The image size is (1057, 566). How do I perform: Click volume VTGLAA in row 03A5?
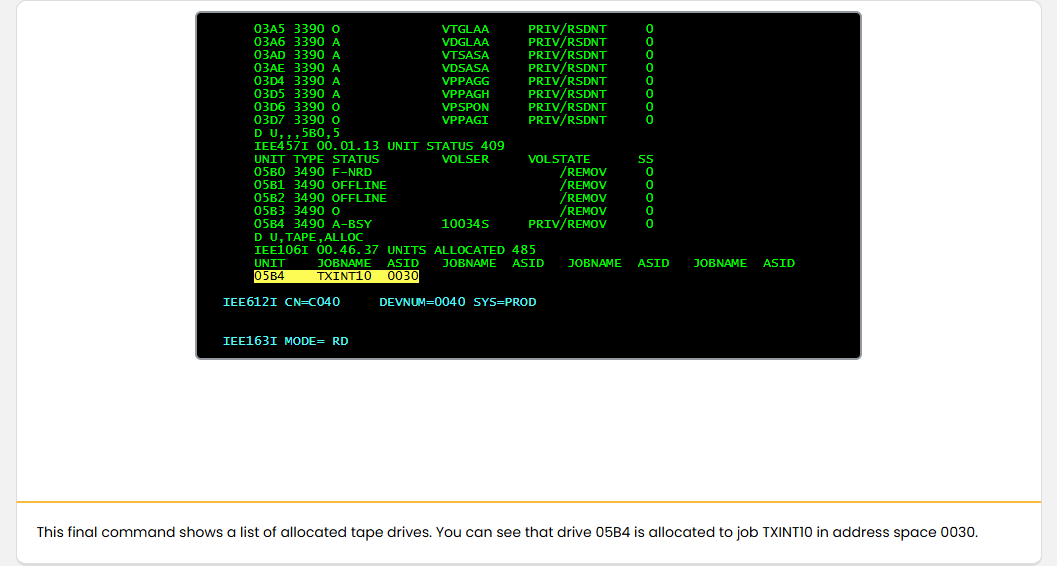[x=465, y=29]
